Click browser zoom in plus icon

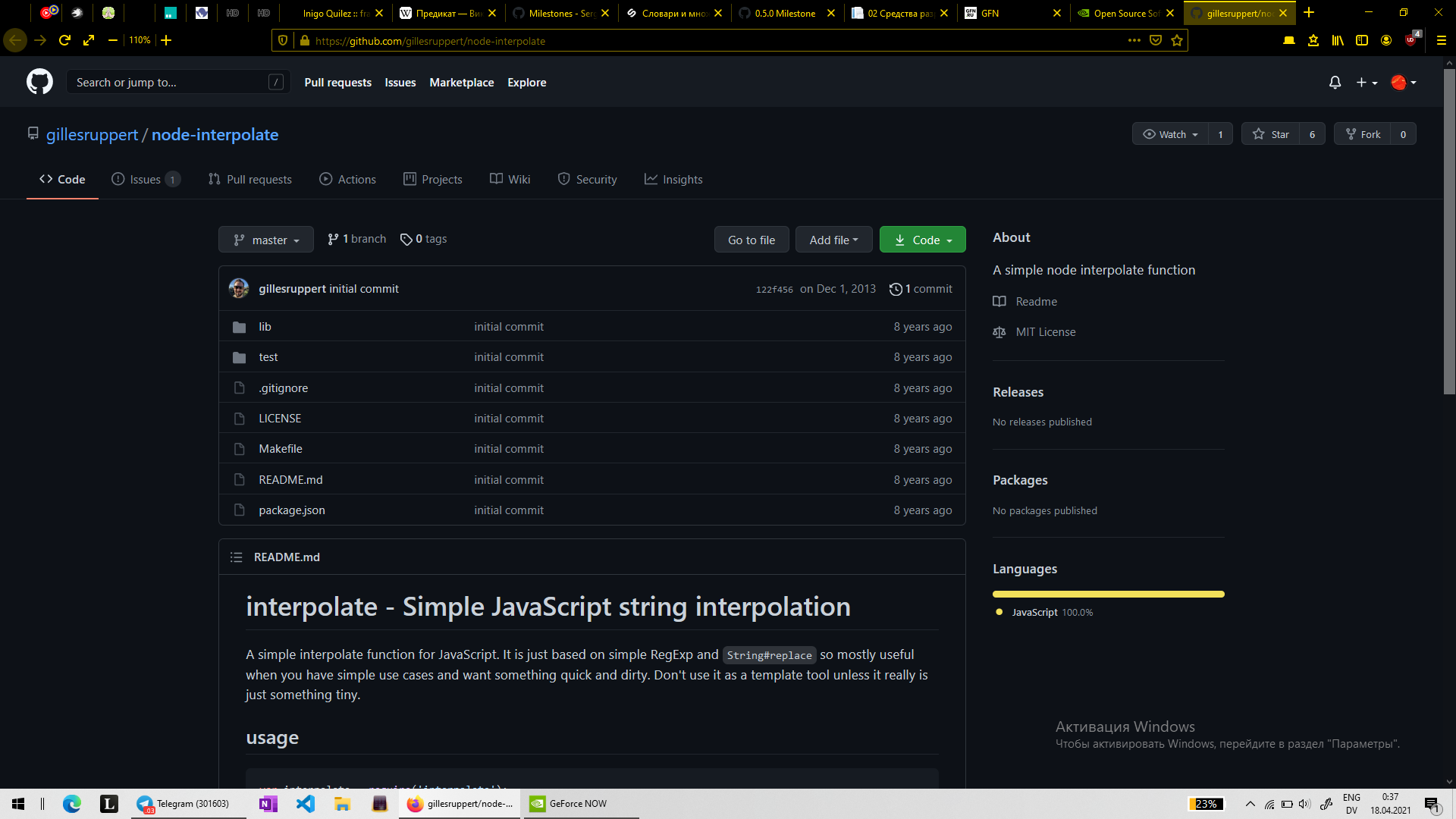tap(166, 40)
